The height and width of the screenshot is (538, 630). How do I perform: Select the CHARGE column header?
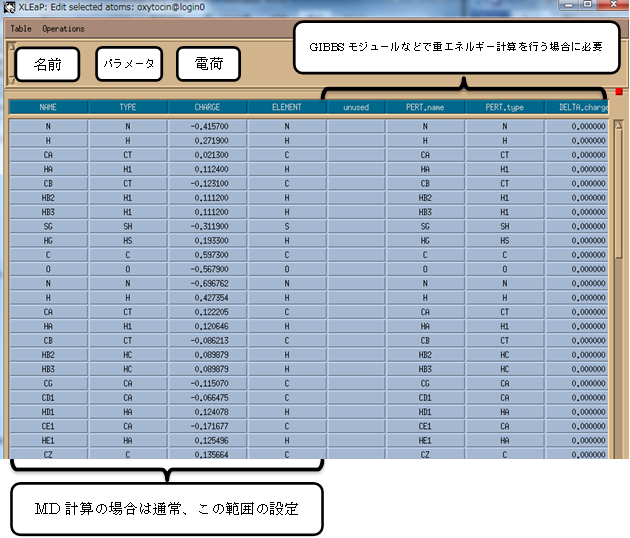(x=207, y=106)
